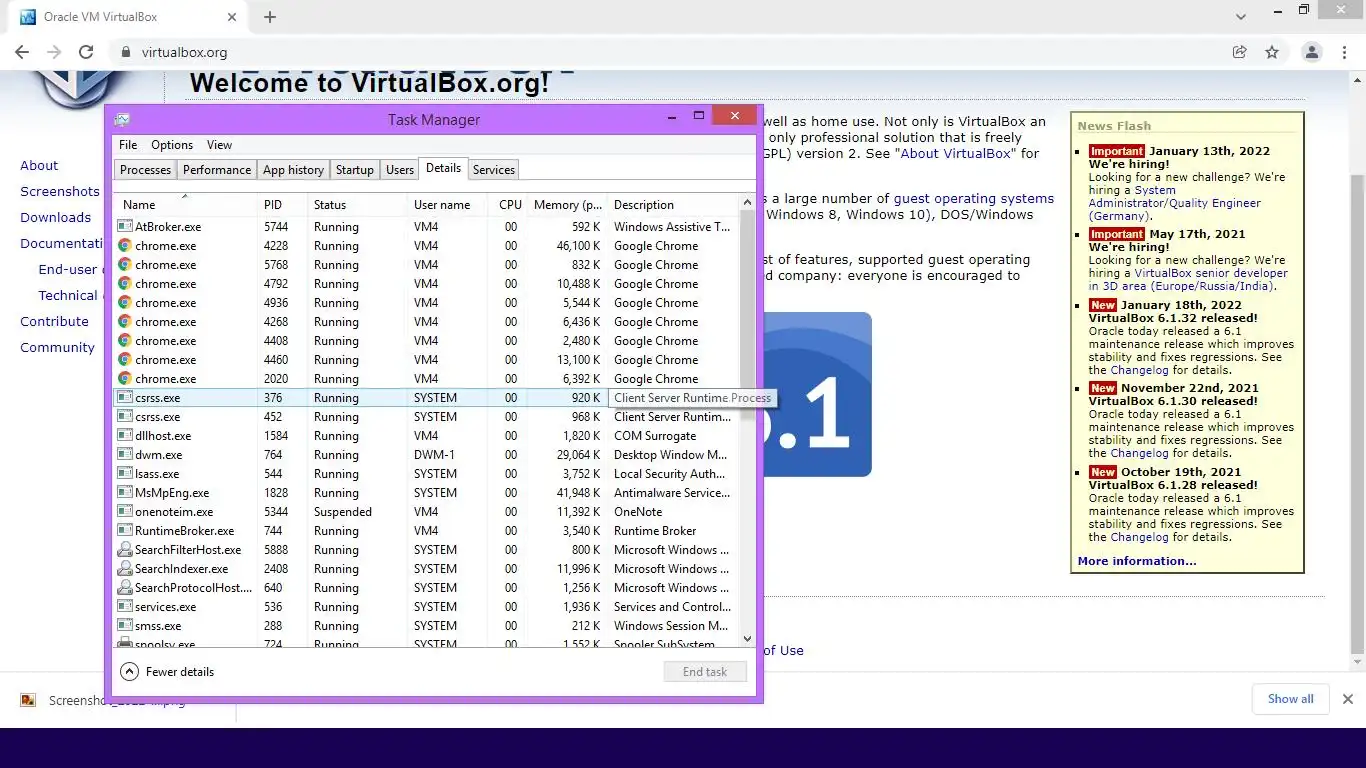This screenshot has width=1366, height=768.
Task: Open the Community sidebar link
Action: [x=58, y=348]
